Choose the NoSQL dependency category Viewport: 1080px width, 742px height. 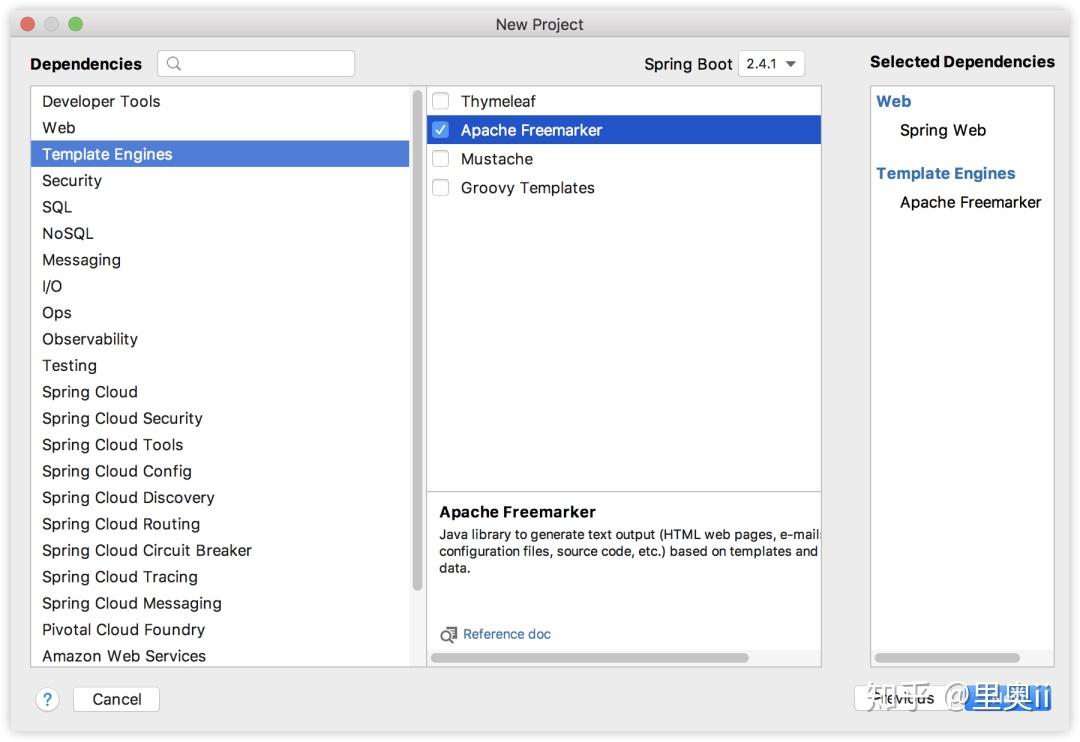(68, 233)
